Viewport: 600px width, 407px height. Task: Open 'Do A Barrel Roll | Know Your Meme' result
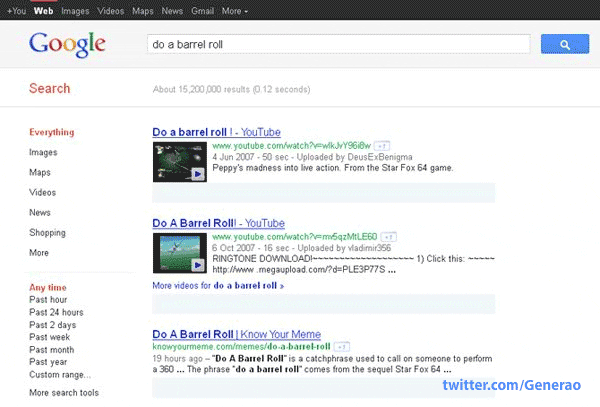[x=236, y=334]
